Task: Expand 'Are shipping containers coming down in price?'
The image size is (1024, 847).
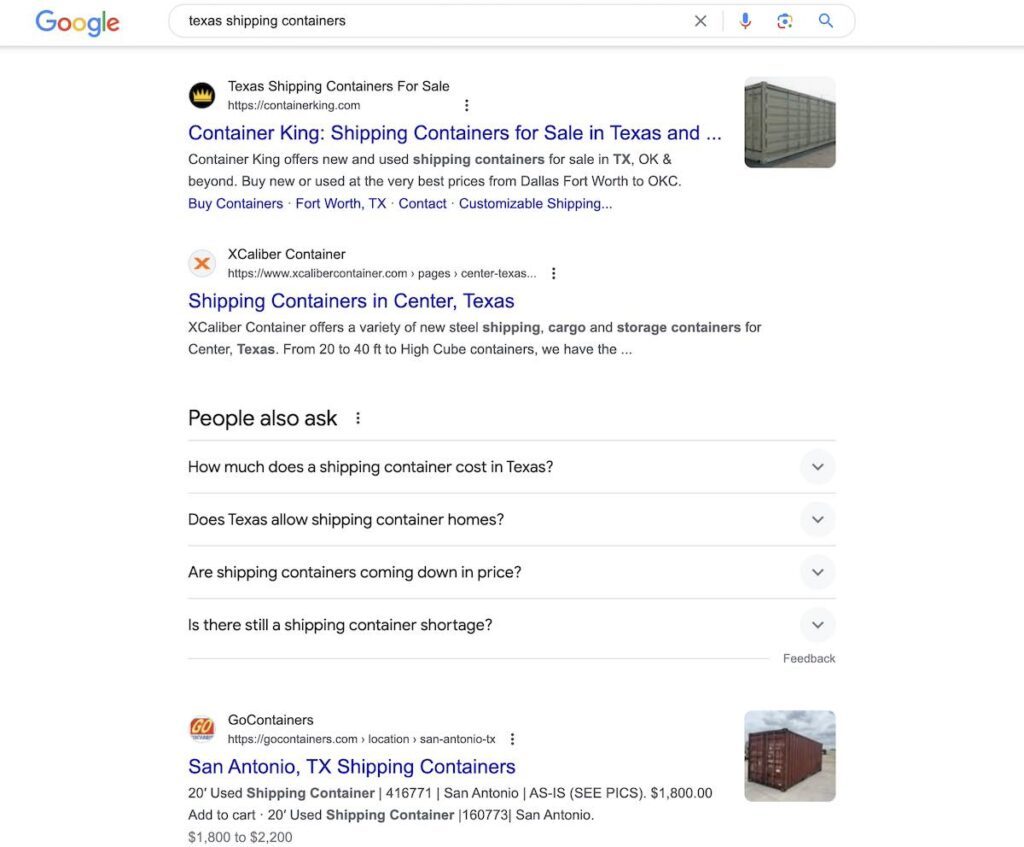Action: (x=817, y=572)
